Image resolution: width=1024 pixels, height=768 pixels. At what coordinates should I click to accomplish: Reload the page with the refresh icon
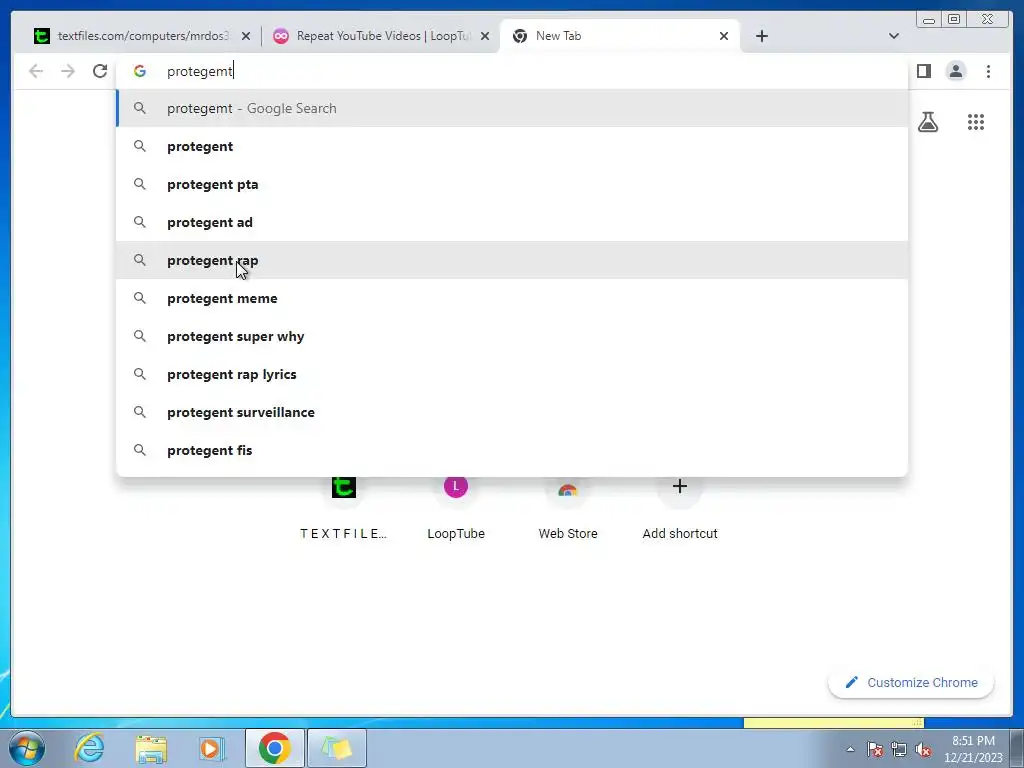[x=100, y=71]
